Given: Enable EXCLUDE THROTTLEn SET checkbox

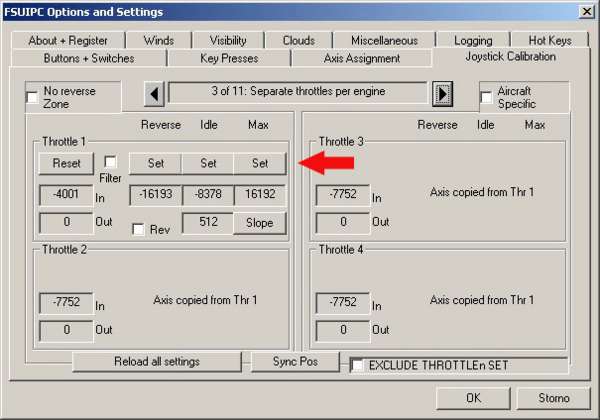Looking at the screenshot, I should tap(357, 365).
